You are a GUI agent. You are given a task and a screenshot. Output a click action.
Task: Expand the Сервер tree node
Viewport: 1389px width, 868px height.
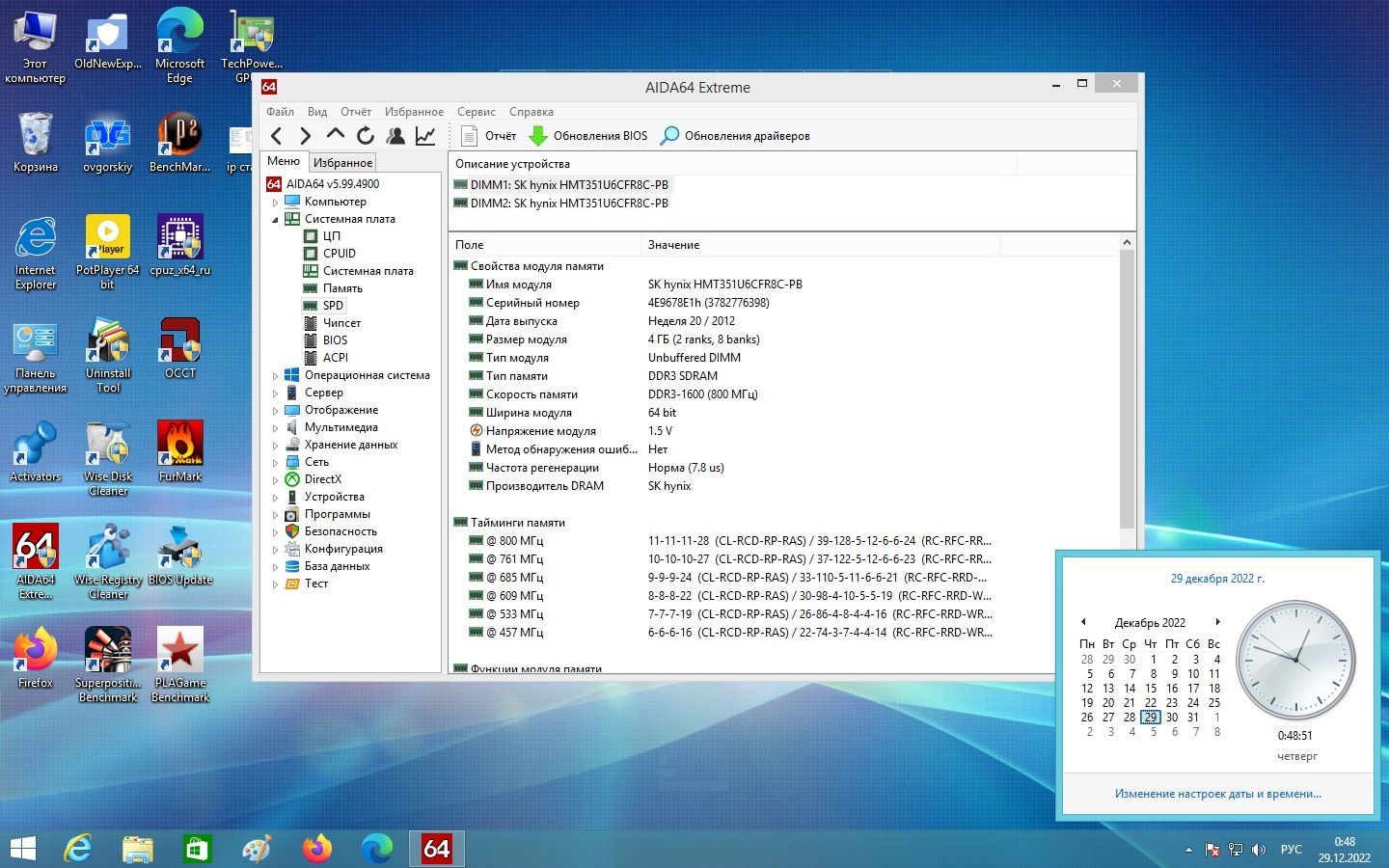pos(275,393)
